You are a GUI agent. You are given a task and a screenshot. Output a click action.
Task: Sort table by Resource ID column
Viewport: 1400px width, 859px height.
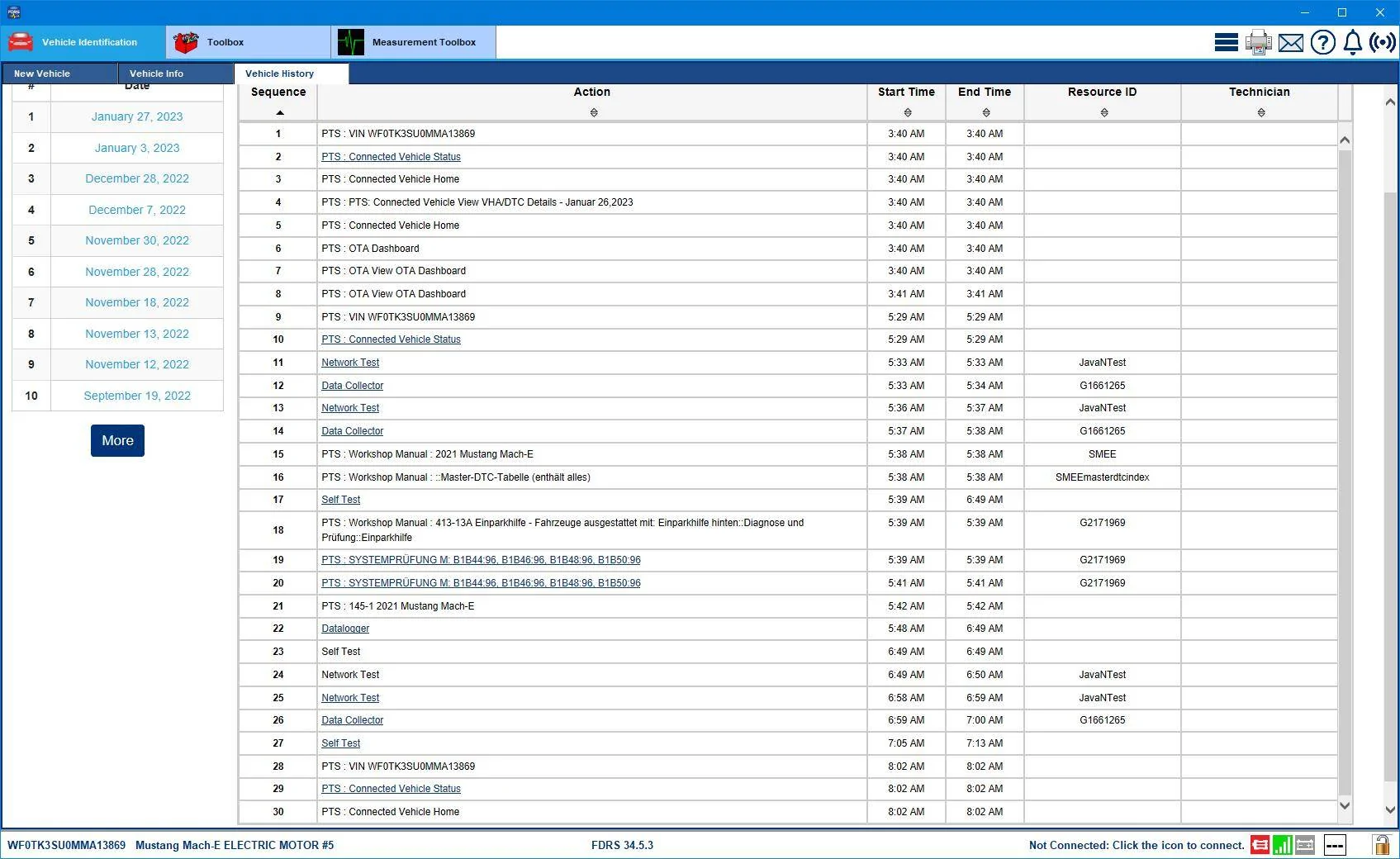coord(1104,112)
